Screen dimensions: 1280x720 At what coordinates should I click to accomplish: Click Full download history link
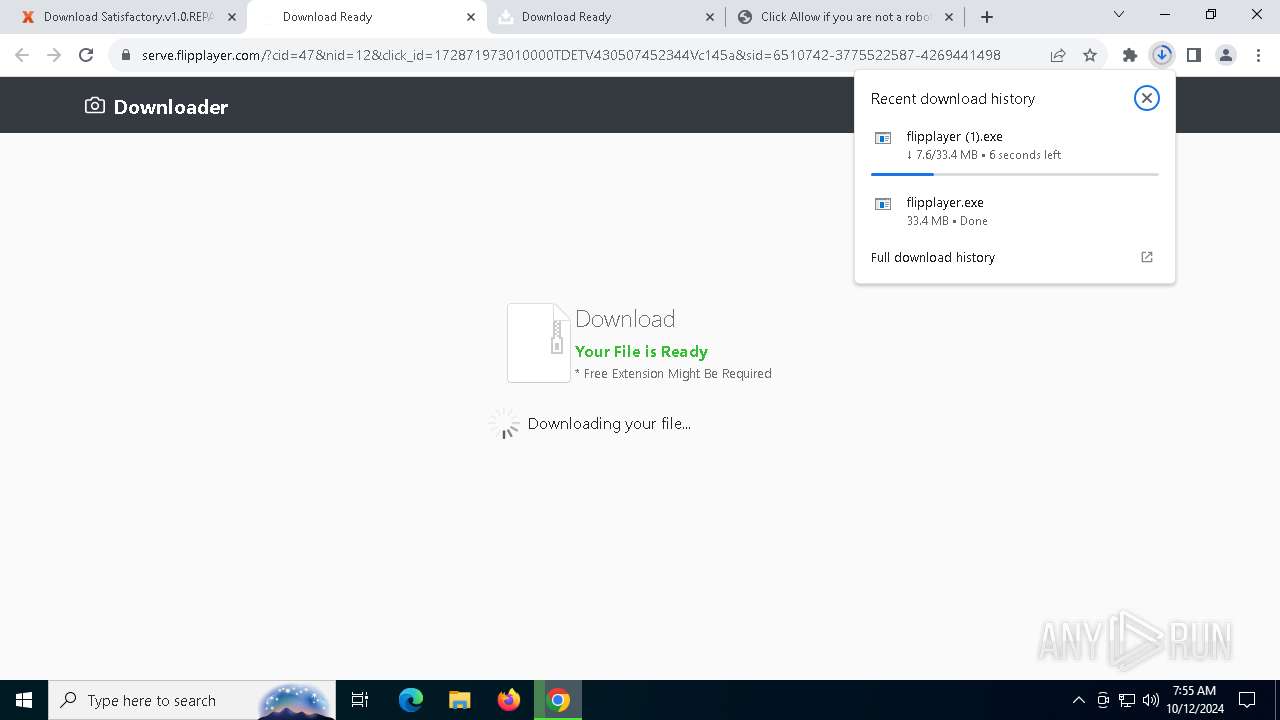point(933,257)
